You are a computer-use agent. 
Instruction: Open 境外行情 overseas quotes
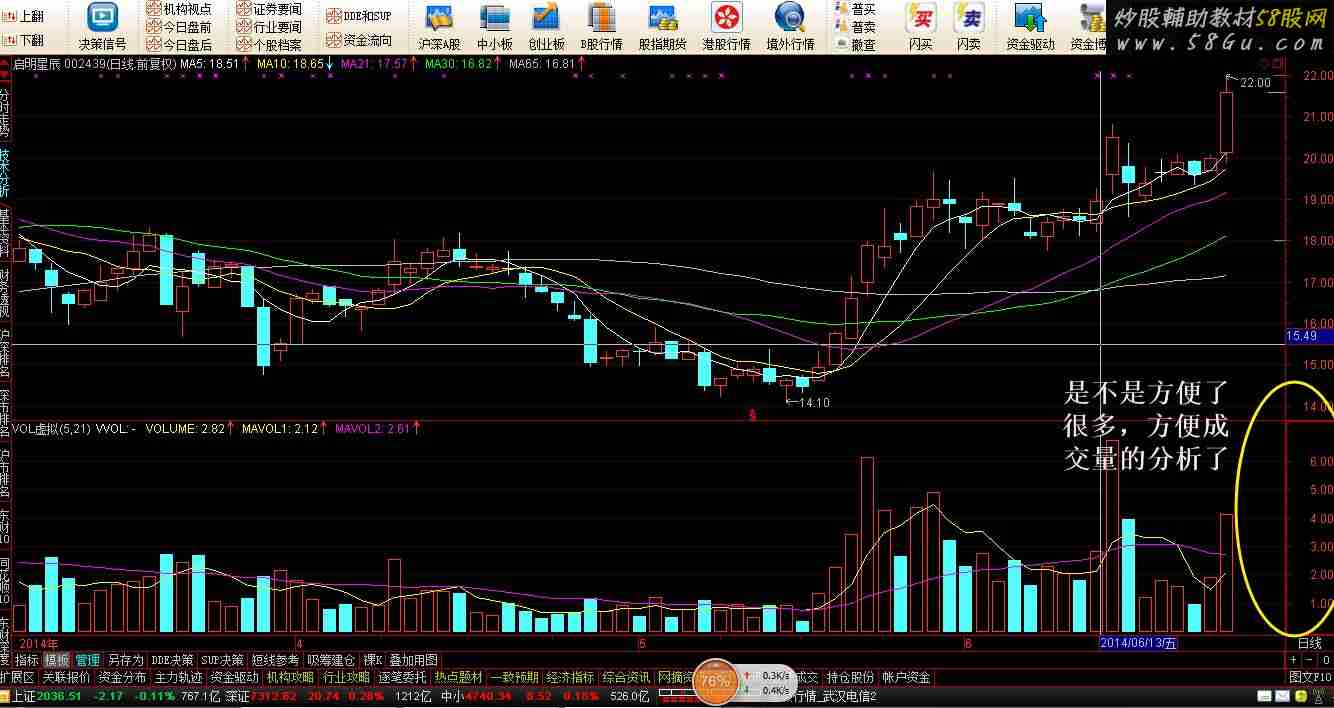point(790,26)
